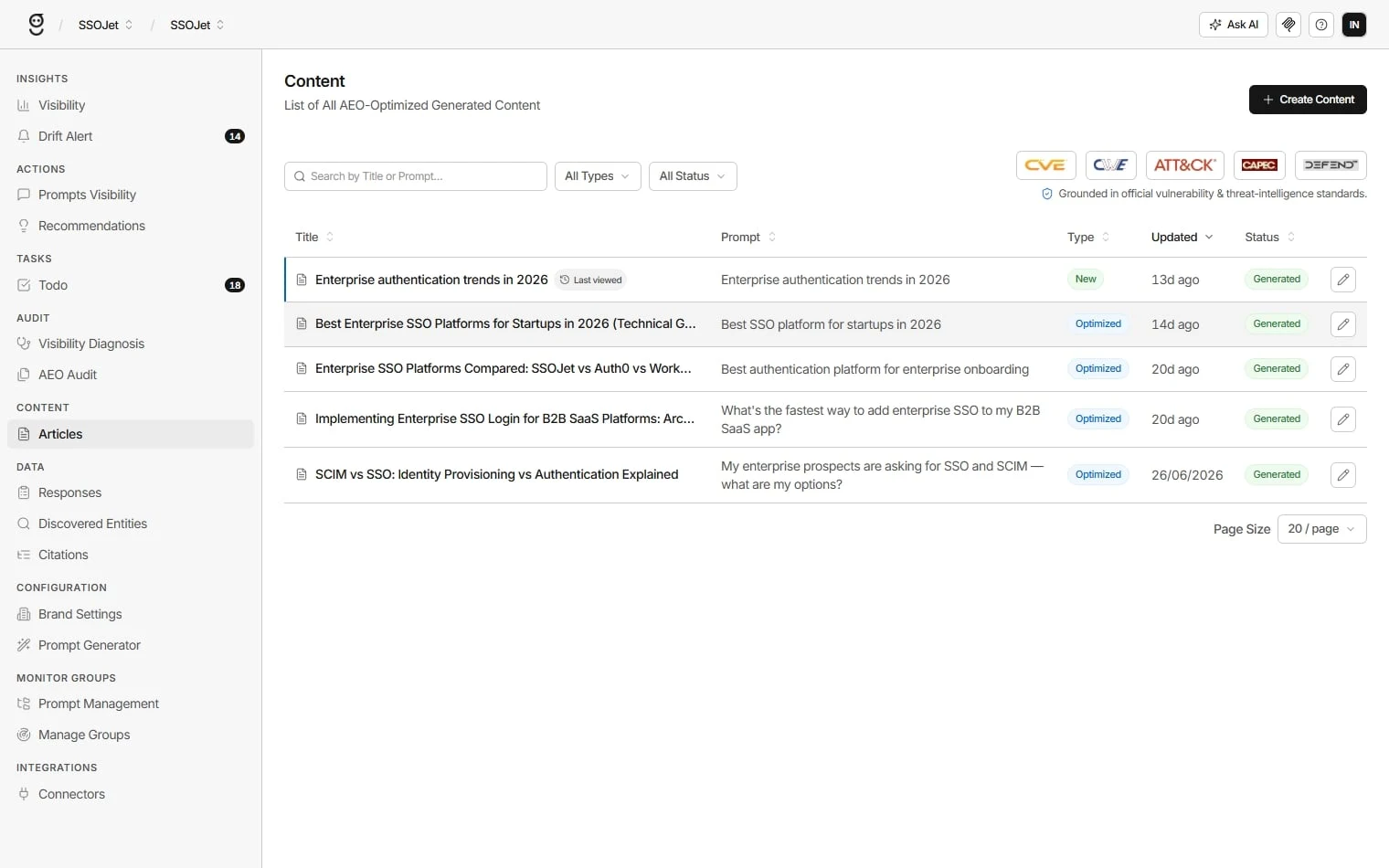Focus the Search by Title or Prompt field
Image resolution: width=1389 pixels, height=868 pixels.
pos(416,176)
